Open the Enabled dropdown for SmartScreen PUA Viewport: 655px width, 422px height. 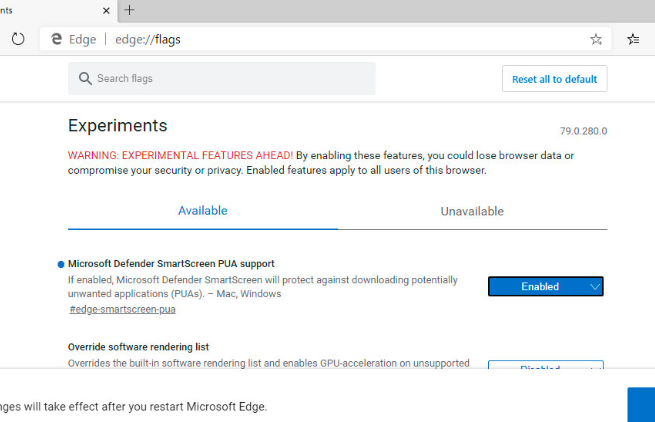[546, 286]
